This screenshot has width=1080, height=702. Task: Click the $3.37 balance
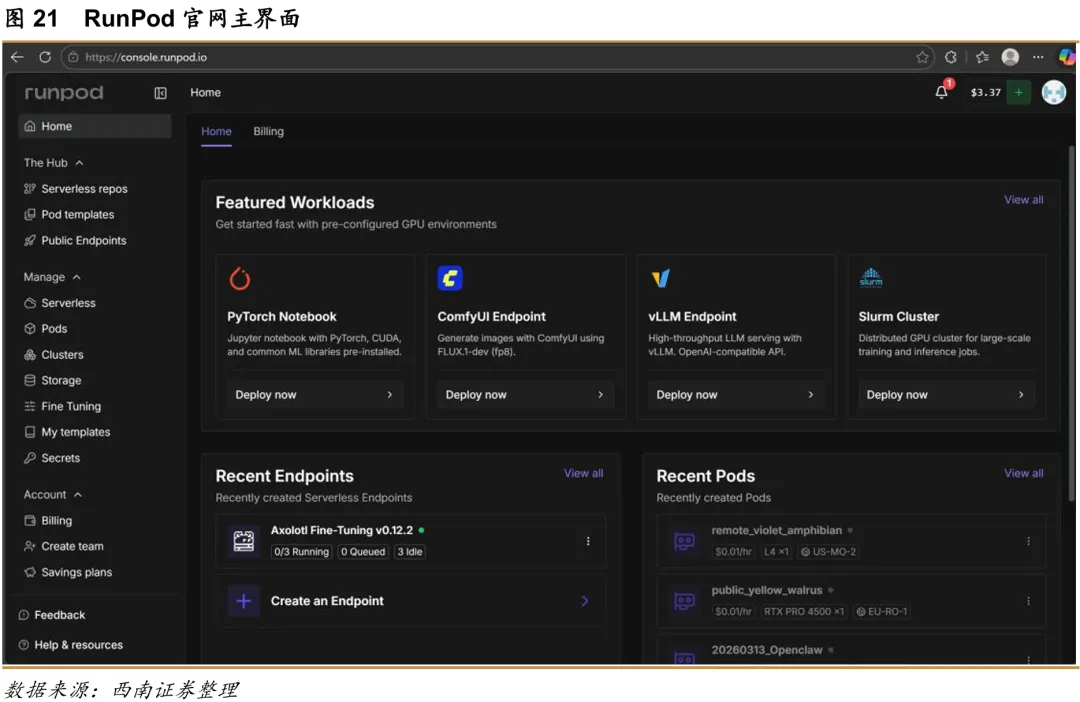click(x=986, y=92)
